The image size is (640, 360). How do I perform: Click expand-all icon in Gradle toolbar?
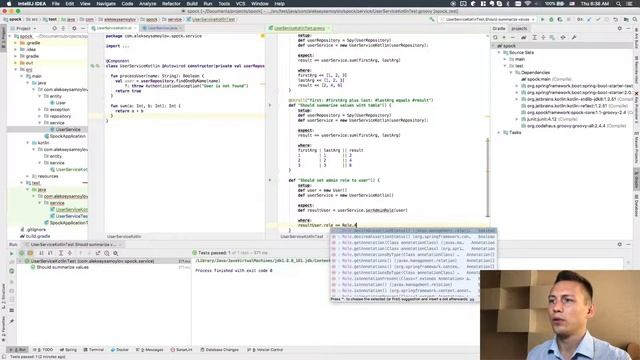(x=535, y=38)
